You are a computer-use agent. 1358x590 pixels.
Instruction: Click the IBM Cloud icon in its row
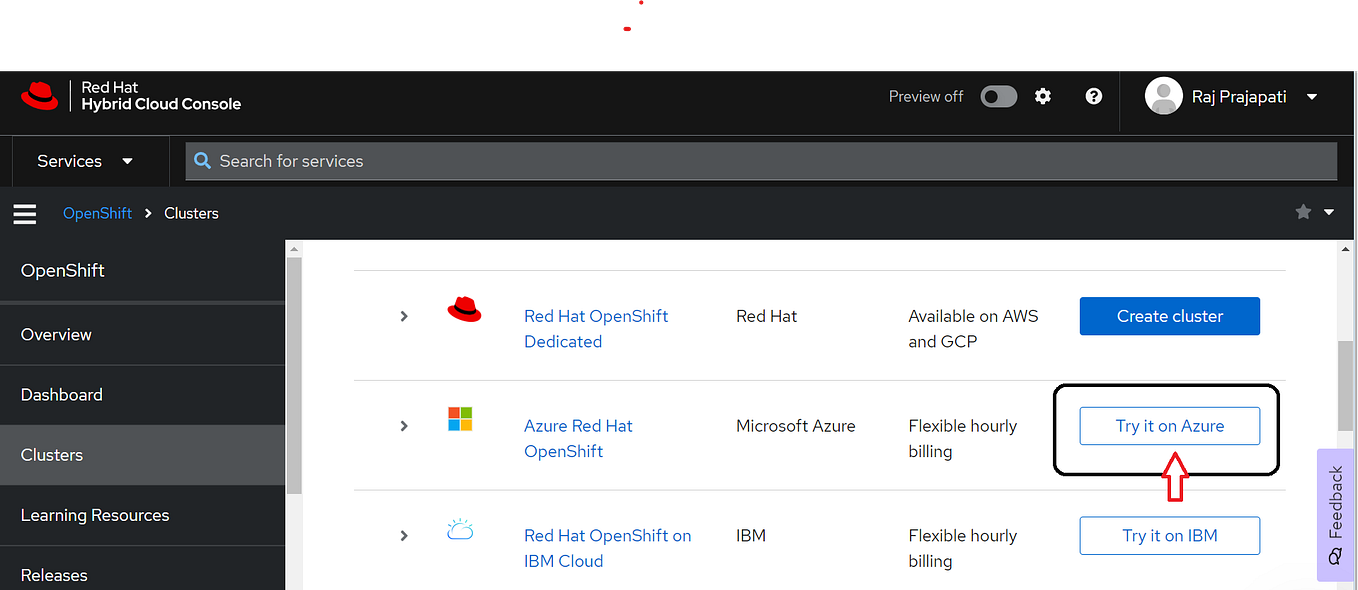pyautogui.click(x=460, y=529)
